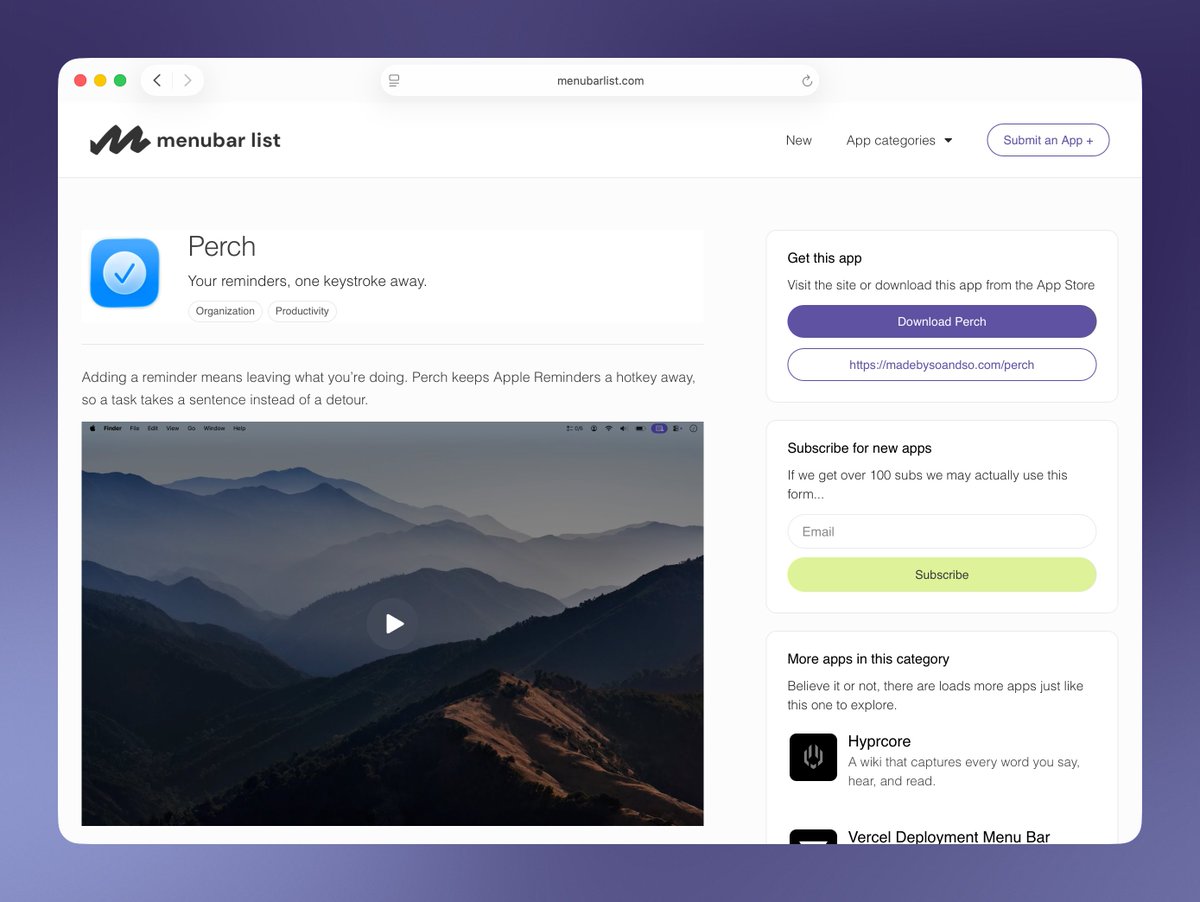Open the New apps page

click(x=799, y=140)
